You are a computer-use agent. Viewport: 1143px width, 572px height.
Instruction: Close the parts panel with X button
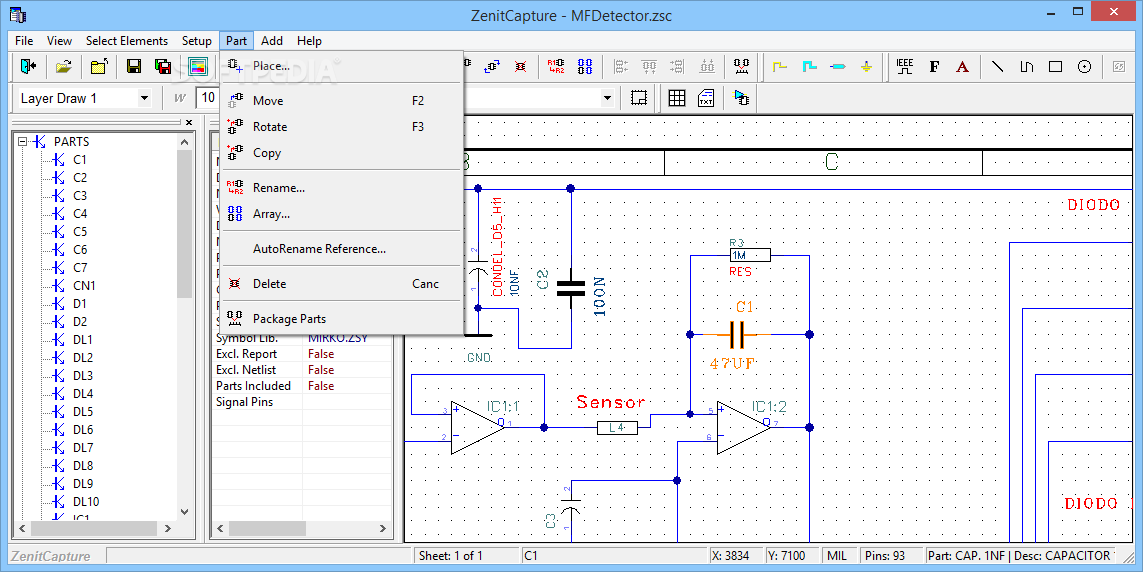[189, 122]
